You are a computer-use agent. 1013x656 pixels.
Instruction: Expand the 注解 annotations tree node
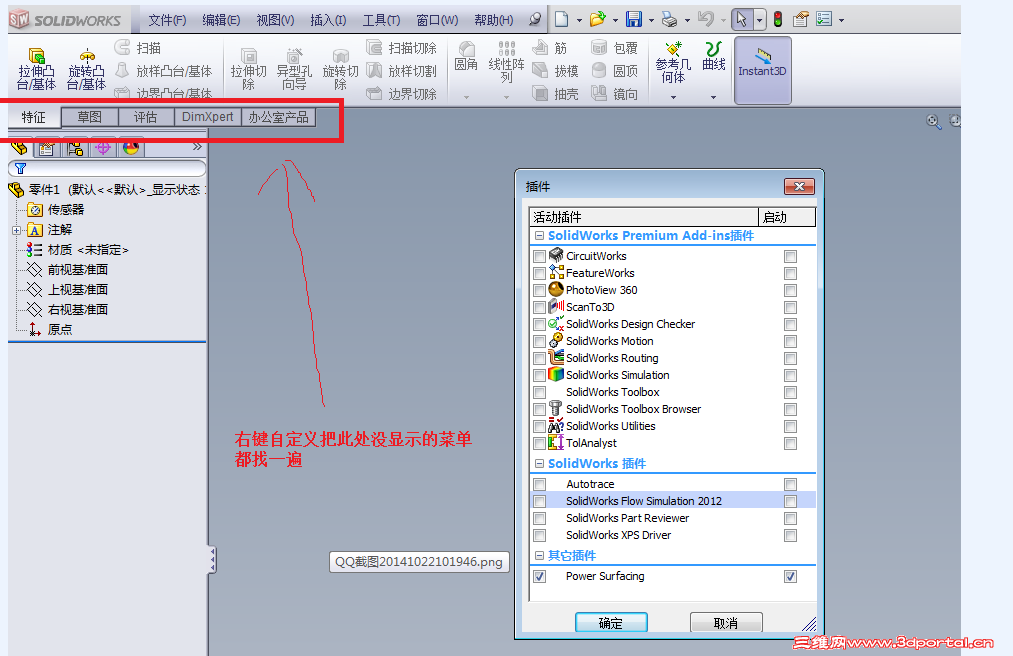(16, 230)
